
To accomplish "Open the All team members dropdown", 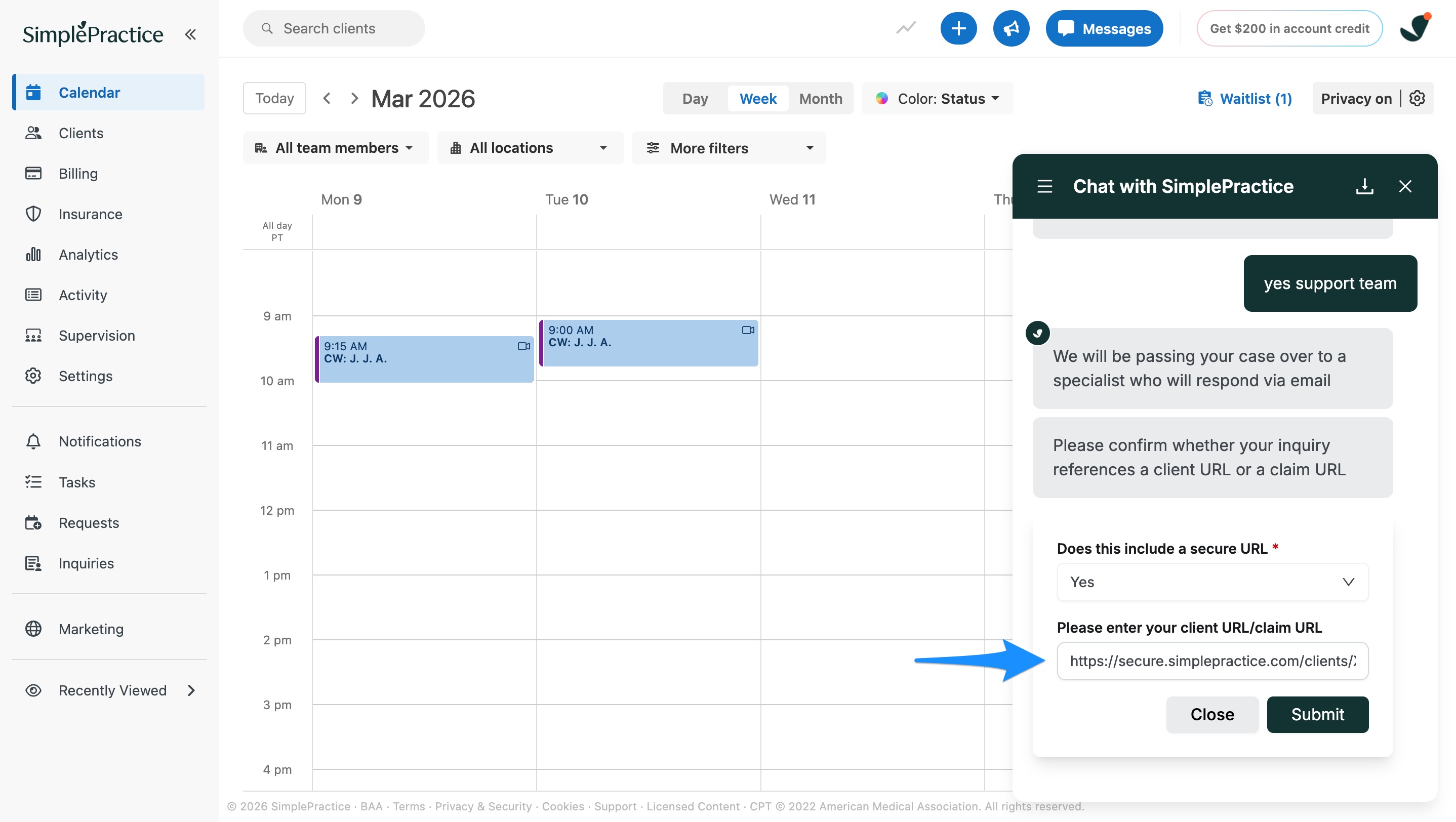I will tap(336, 148).
